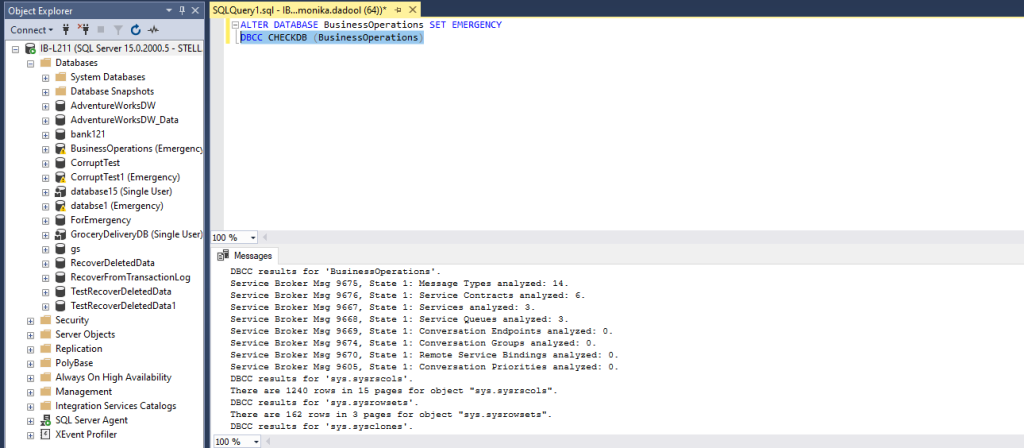Expand the AdventureWorksDW database
Image resolution: width=1024 pixels, height=448 pixels.
coord(45,106)
